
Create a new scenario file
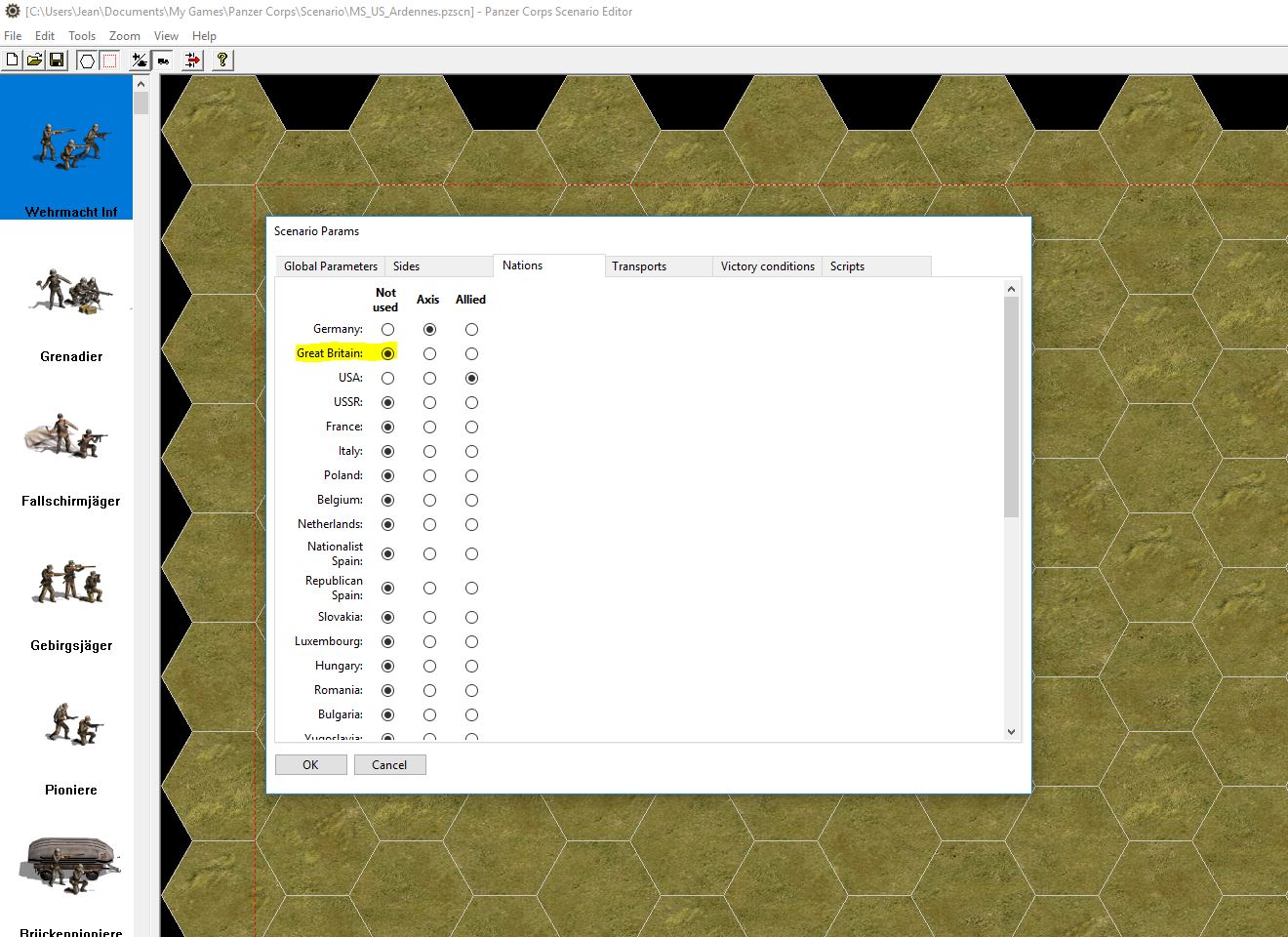click(12, 61)
